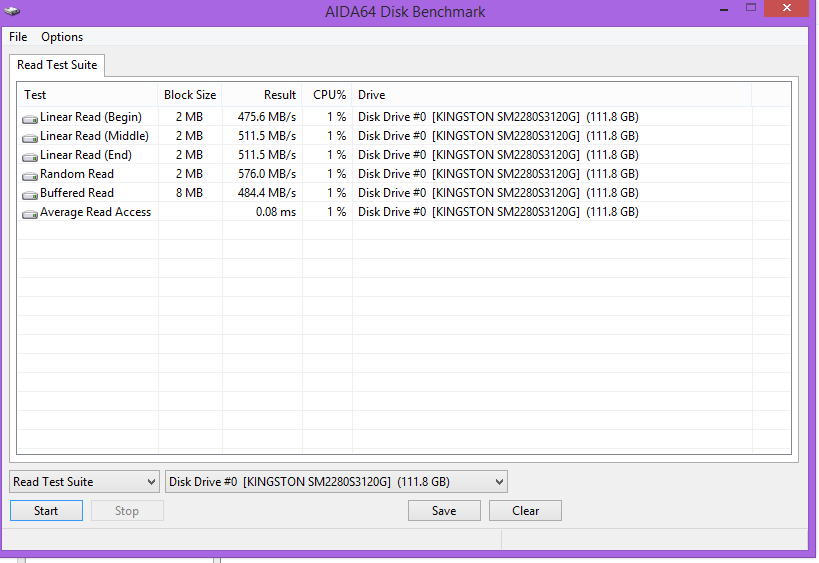The height and width of the screenshot is (563, 819).
Task: Maximize the AIDA64 Disk Benchmark window
Action: click(x=751, y=8)
